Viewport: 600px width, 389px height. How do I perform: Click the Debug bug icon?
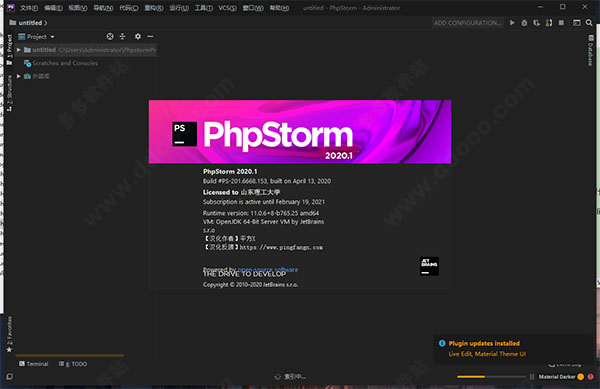[524, 23]
